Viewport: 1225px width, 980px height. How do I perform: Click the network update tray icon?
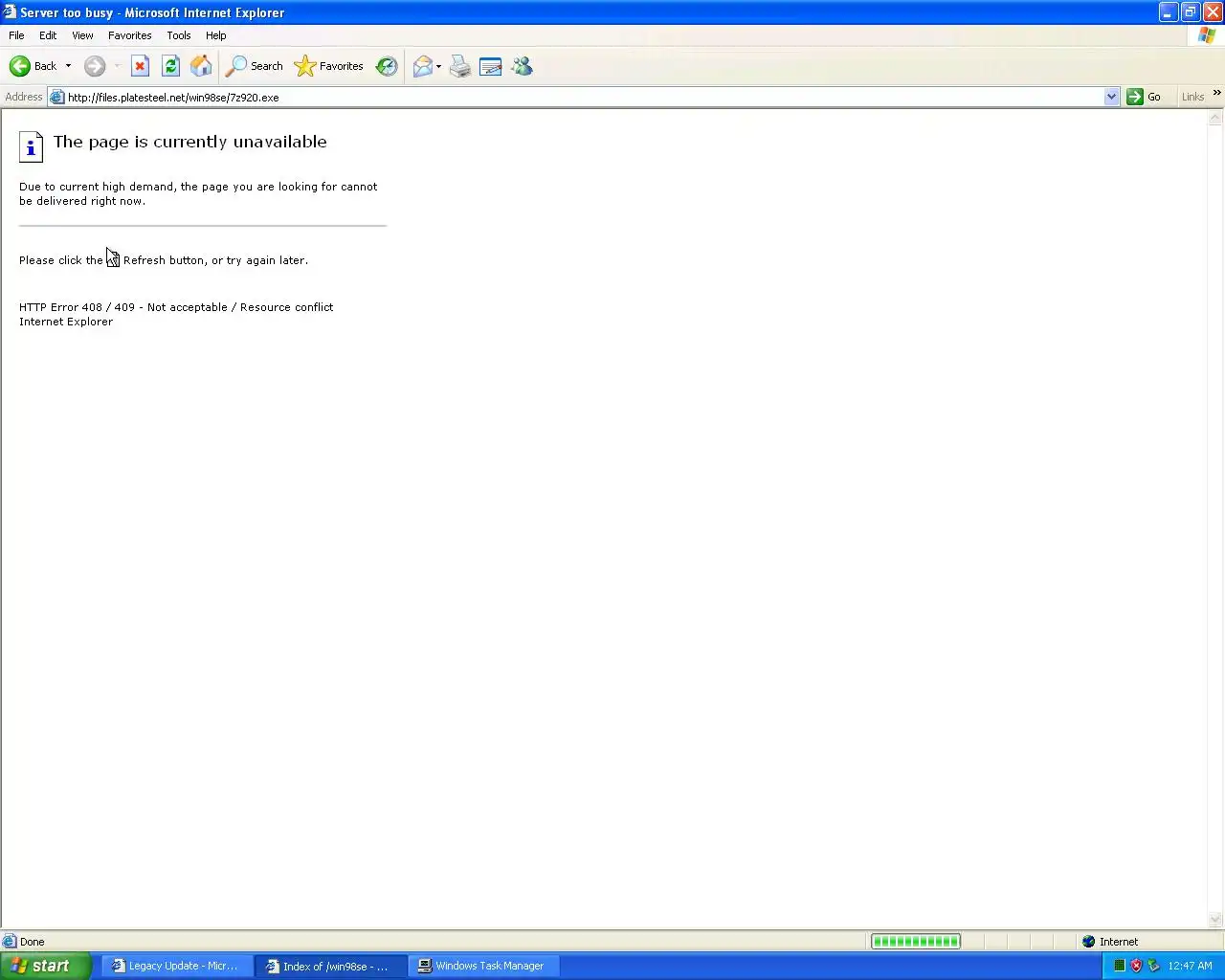click(x=1153, y=966)
